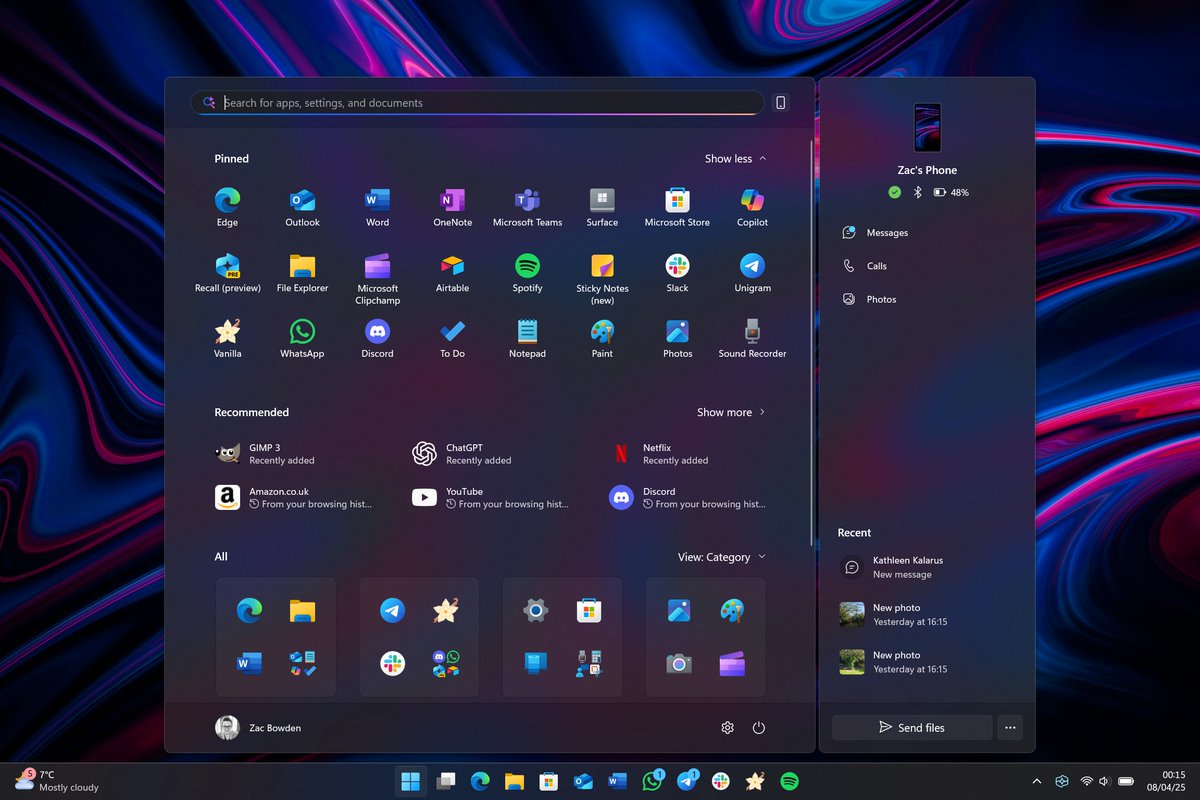1200x800 pixels.
Task: Collapse pinned apps with Show less
Action: coord(736,159)
